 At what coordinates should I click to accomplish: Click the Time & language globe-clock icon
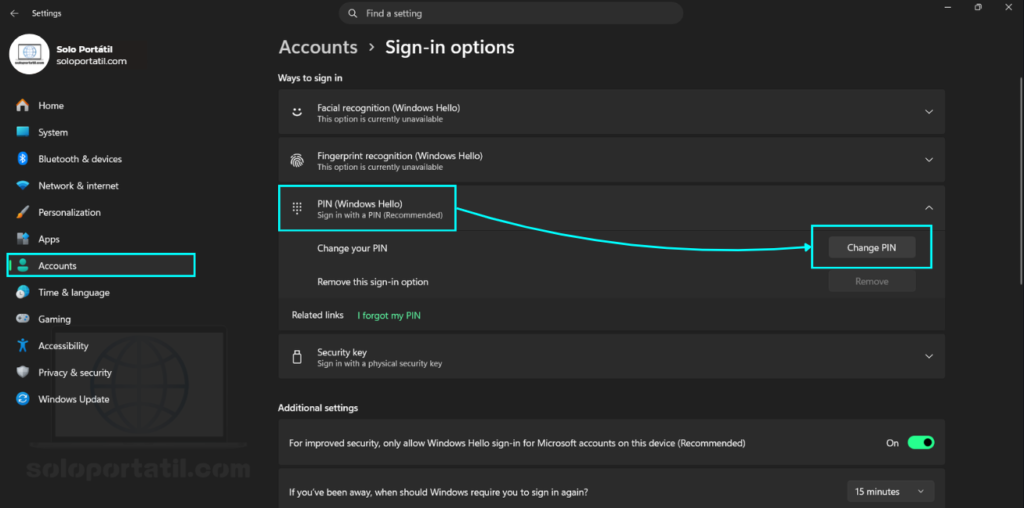(23, 293)
